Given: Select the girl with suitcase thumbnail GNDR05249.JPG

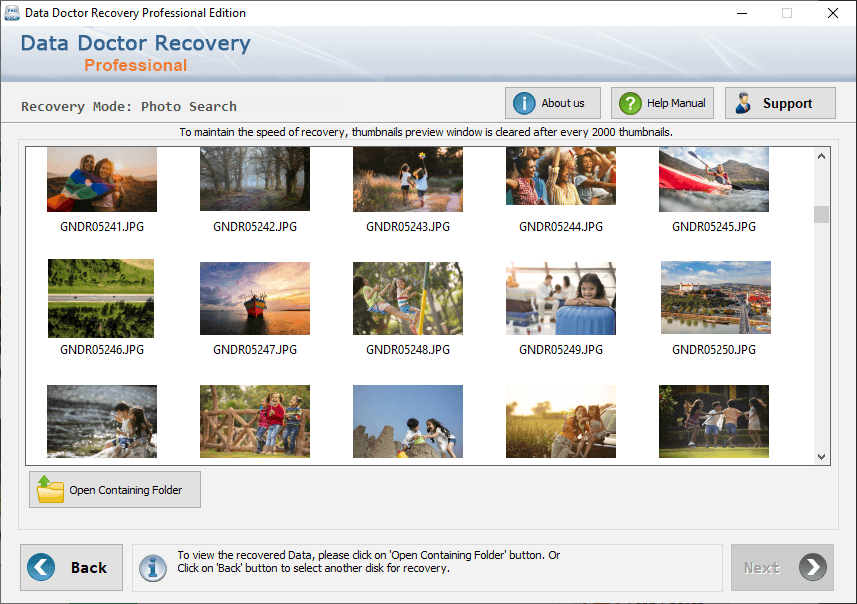Looking at the screenshot, I should (x=561, y=298).
